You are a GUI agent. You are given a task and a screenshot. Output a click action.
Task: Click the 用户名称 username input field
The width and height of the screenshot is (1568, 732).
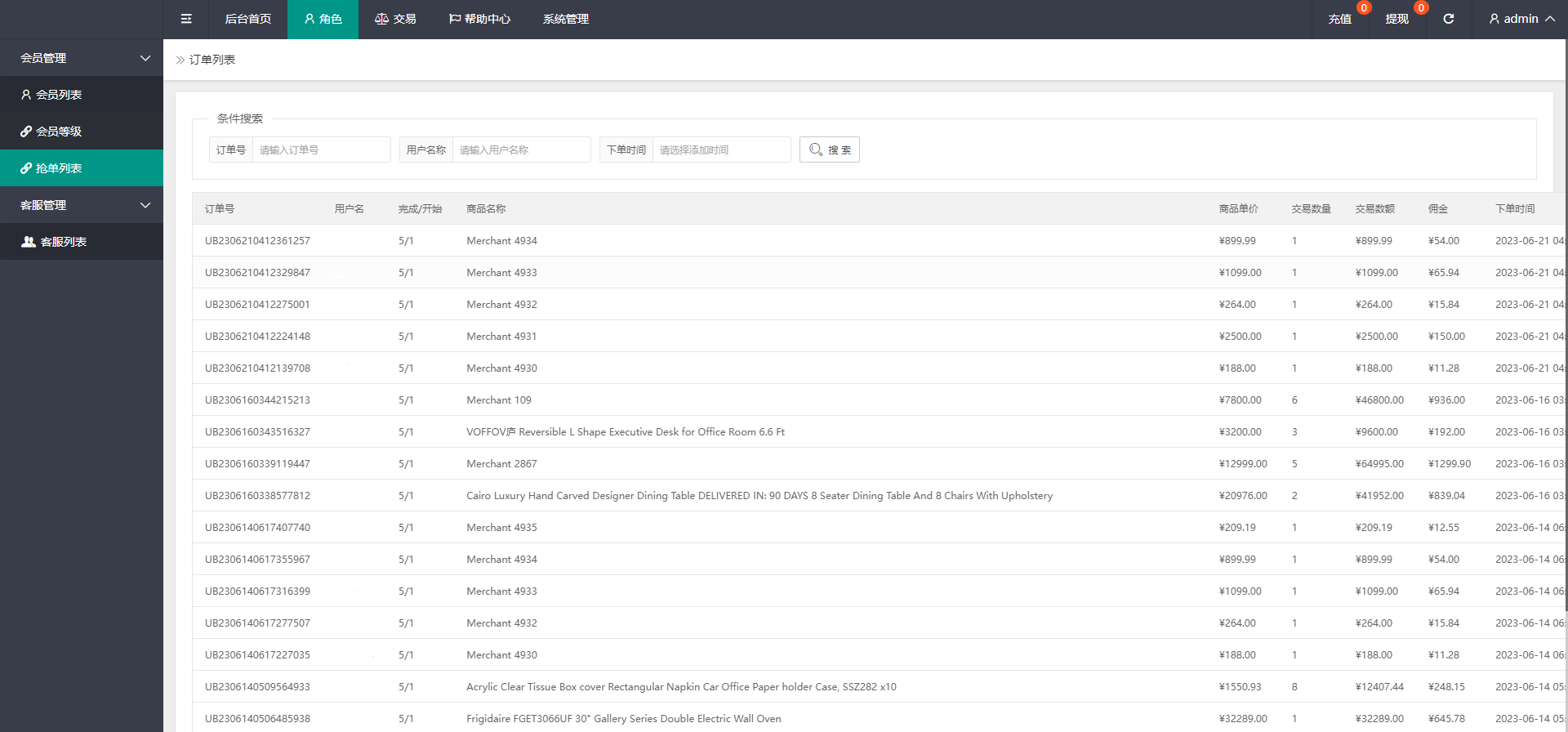(x=521, y=150)
